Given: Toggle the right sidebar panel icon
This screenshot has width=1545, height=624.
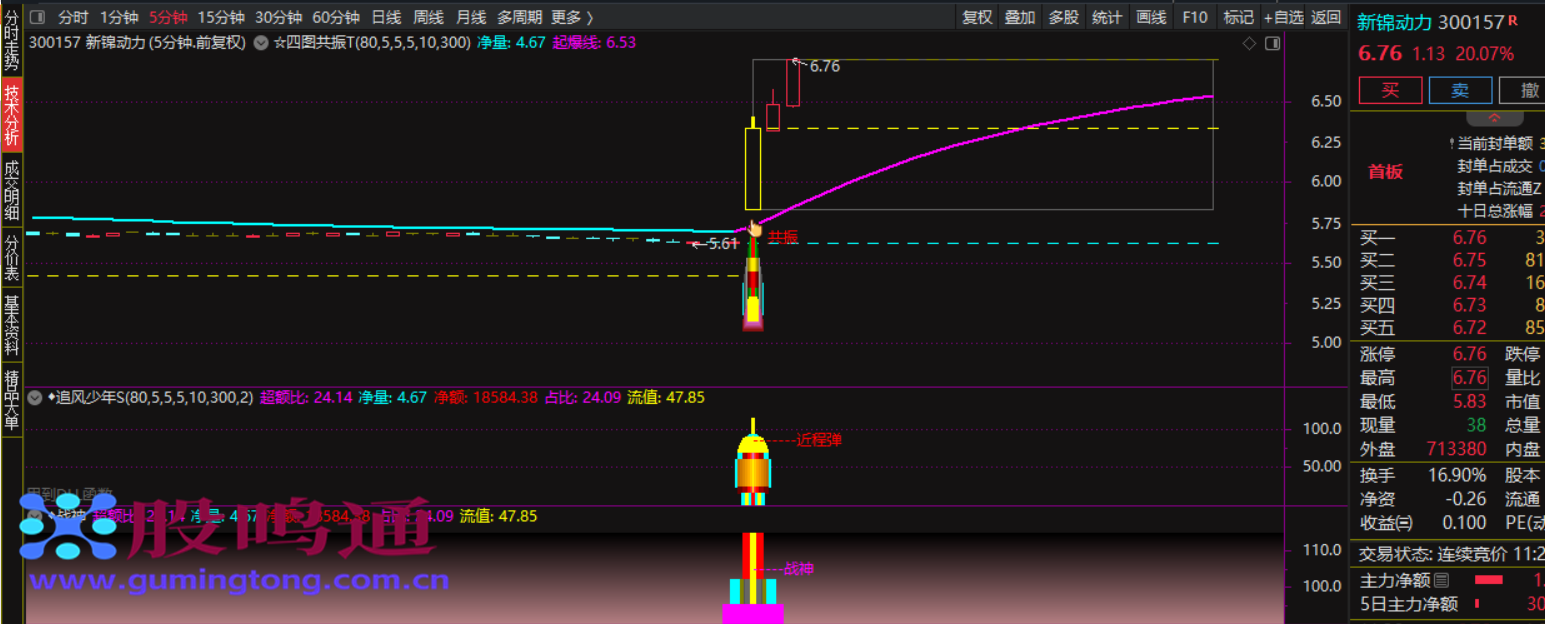Looking at the screenshot, I should tap(1272, 43).
